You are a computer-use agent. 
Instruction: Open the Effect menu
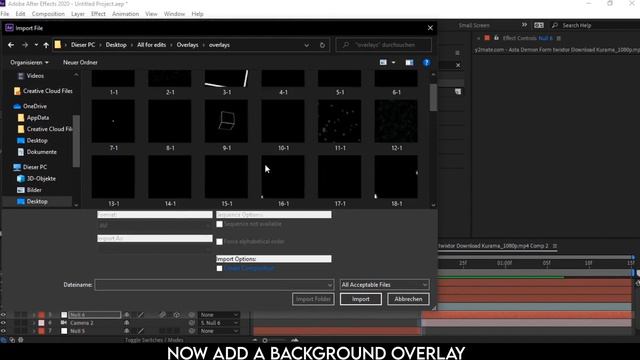(98, 14)
